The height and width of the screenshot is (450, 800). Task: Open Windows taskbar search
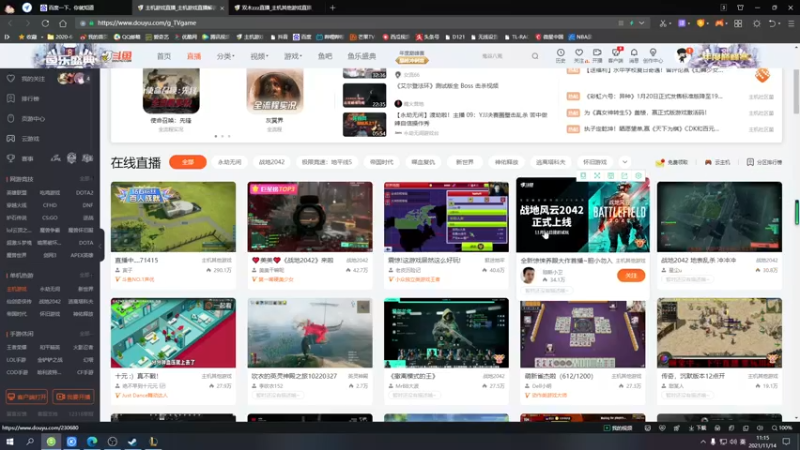(30, 442)
